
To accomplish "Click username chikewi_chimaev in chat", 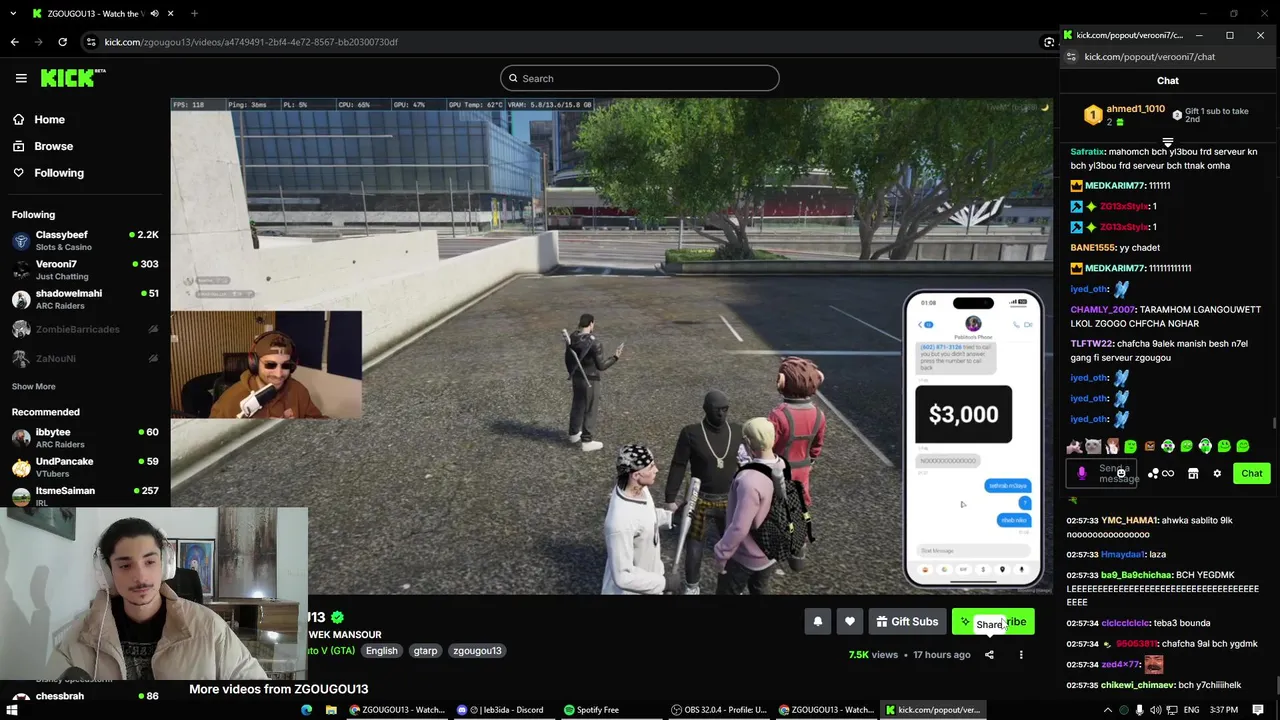I will coord(1138,685).
